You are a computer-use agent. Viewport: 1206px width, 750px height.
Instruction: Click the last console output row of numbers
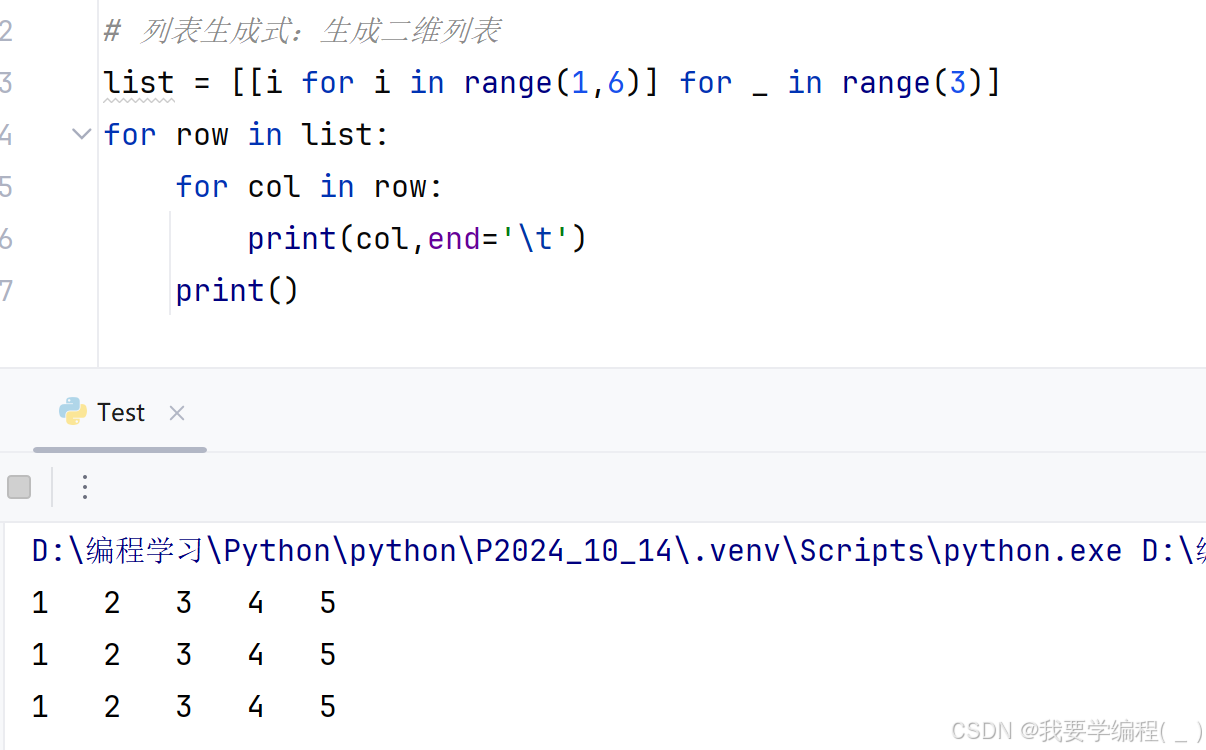(x=184, y=707)
